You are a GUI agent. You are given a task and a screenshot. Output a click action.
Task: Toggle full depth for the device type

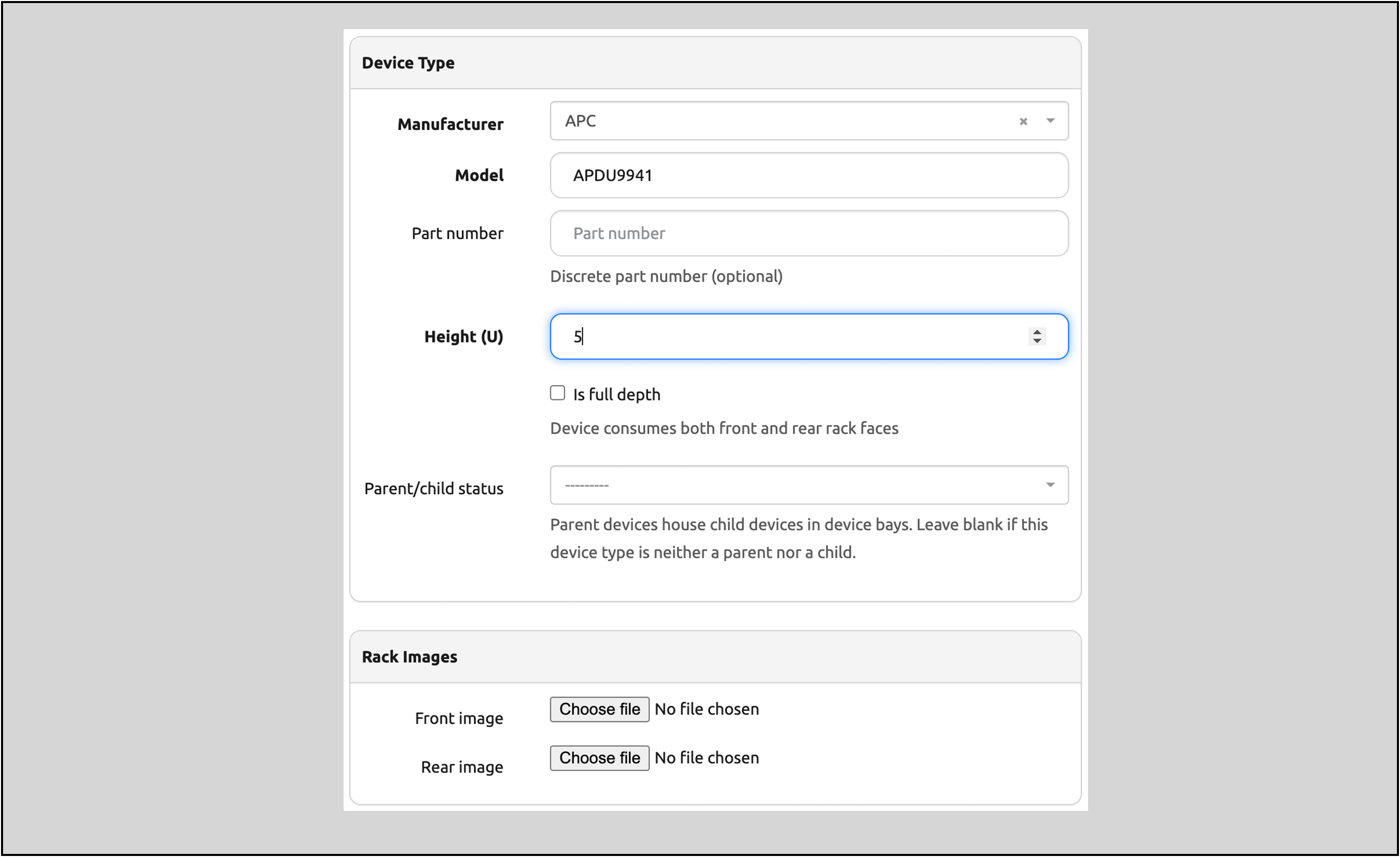(557, 393)
